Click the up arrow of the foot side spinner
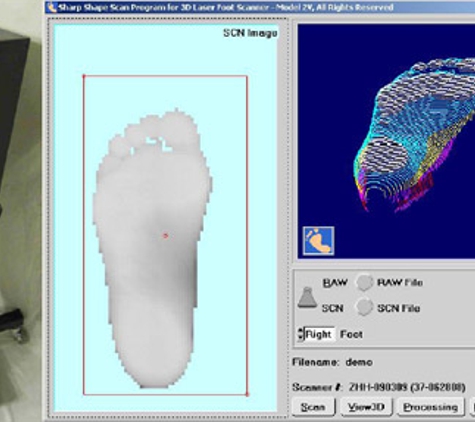475x422 pixels. 301,331
